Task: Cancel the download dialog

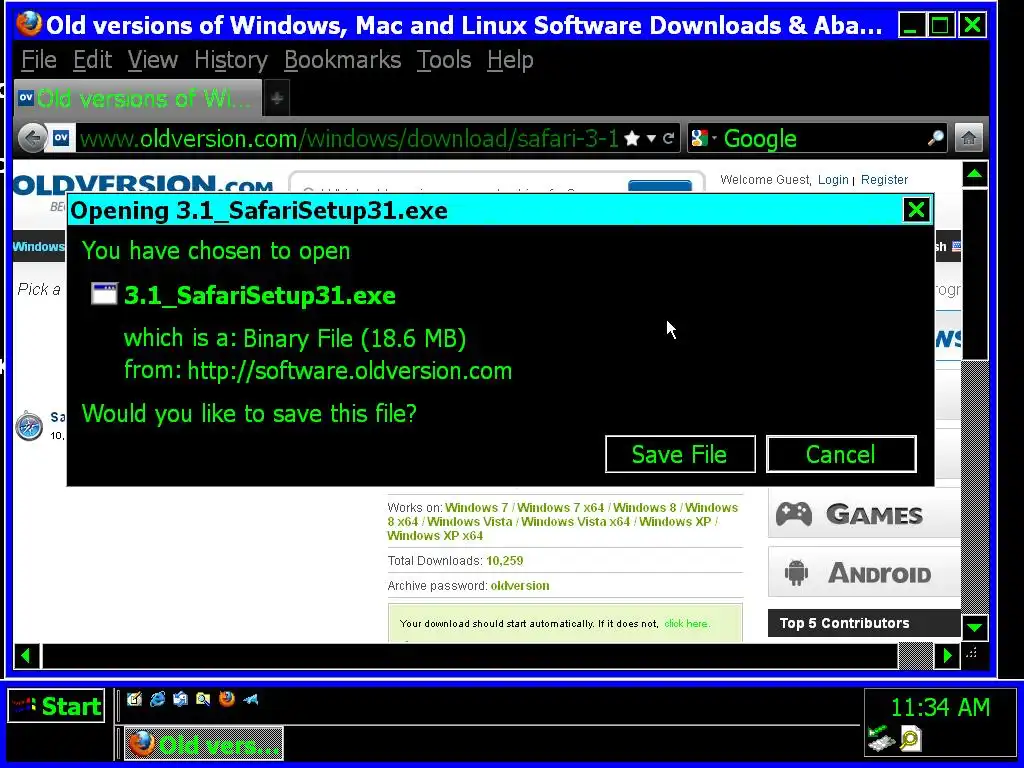Action: 841,454
